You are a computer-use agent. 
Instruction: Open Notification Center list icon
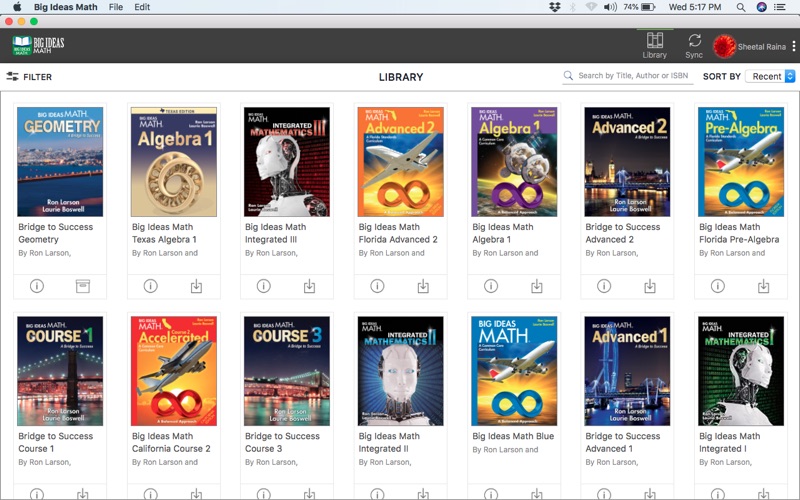click(780, 7)
